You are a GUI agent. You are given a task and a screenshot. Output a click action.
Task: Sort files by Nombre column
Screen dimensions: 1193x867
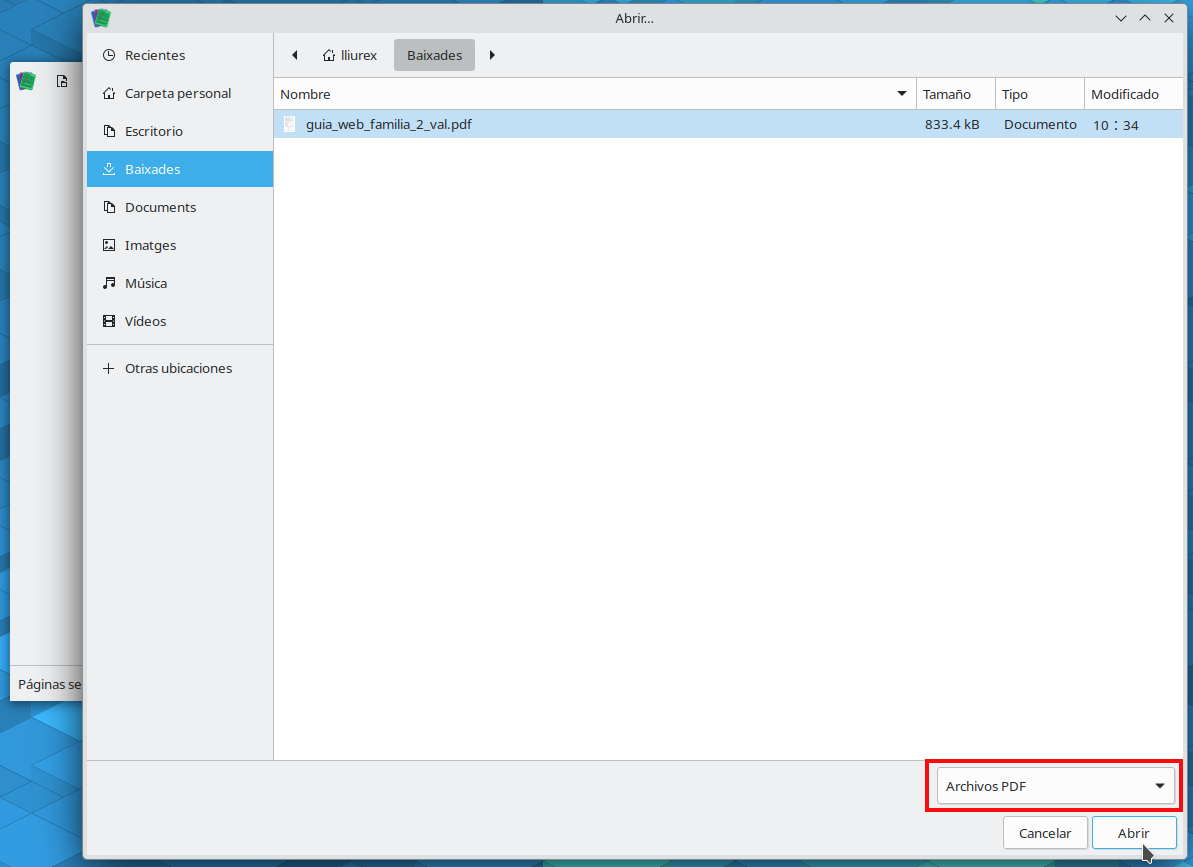point(595,94)
